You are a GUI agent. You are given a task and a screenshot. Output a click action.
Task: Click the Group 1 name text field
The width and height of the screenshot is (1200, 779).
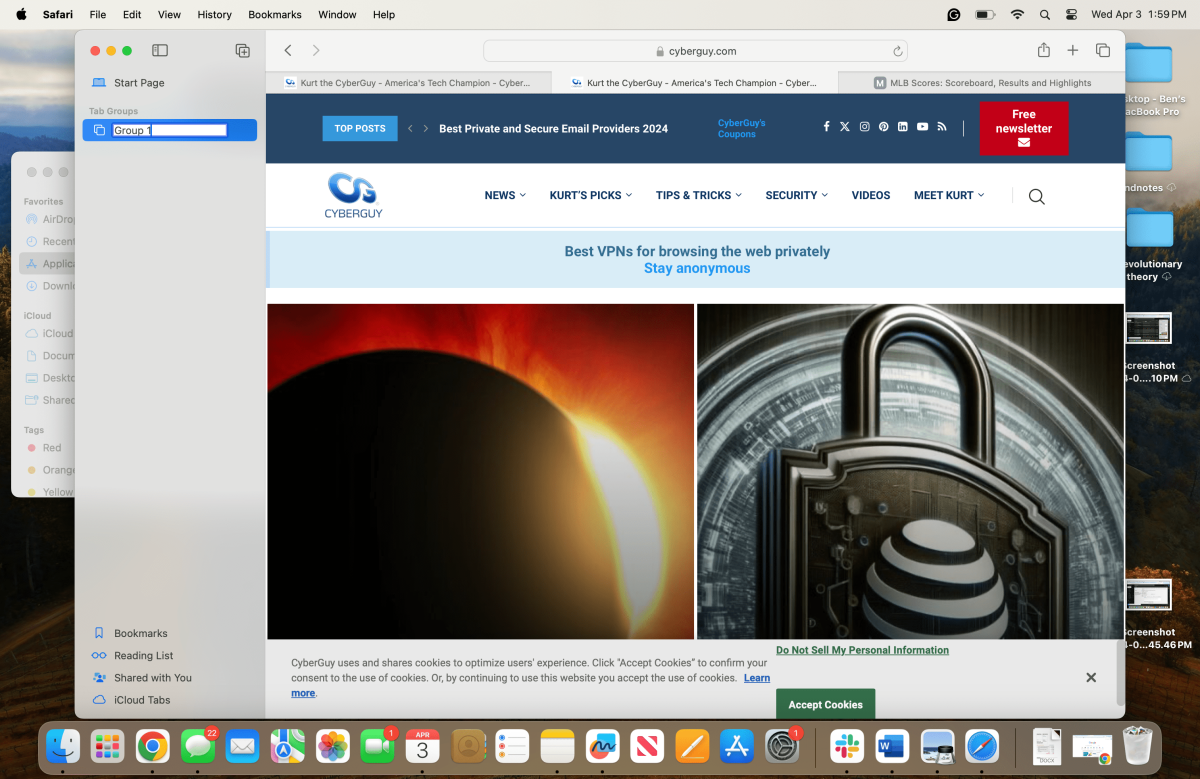click(169, 130)
